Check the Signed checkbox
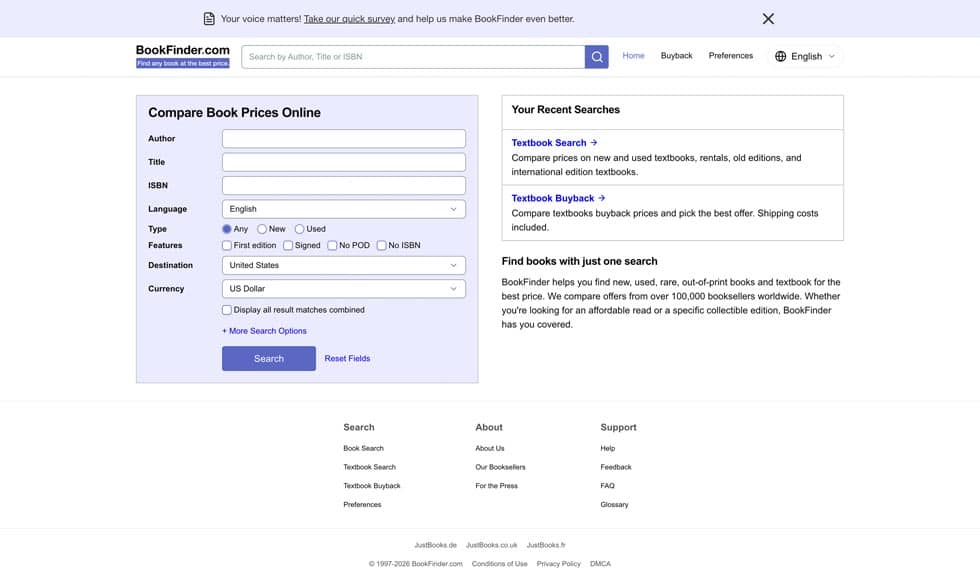The width and height of the screenshot is (980, 570). (288, 246)
